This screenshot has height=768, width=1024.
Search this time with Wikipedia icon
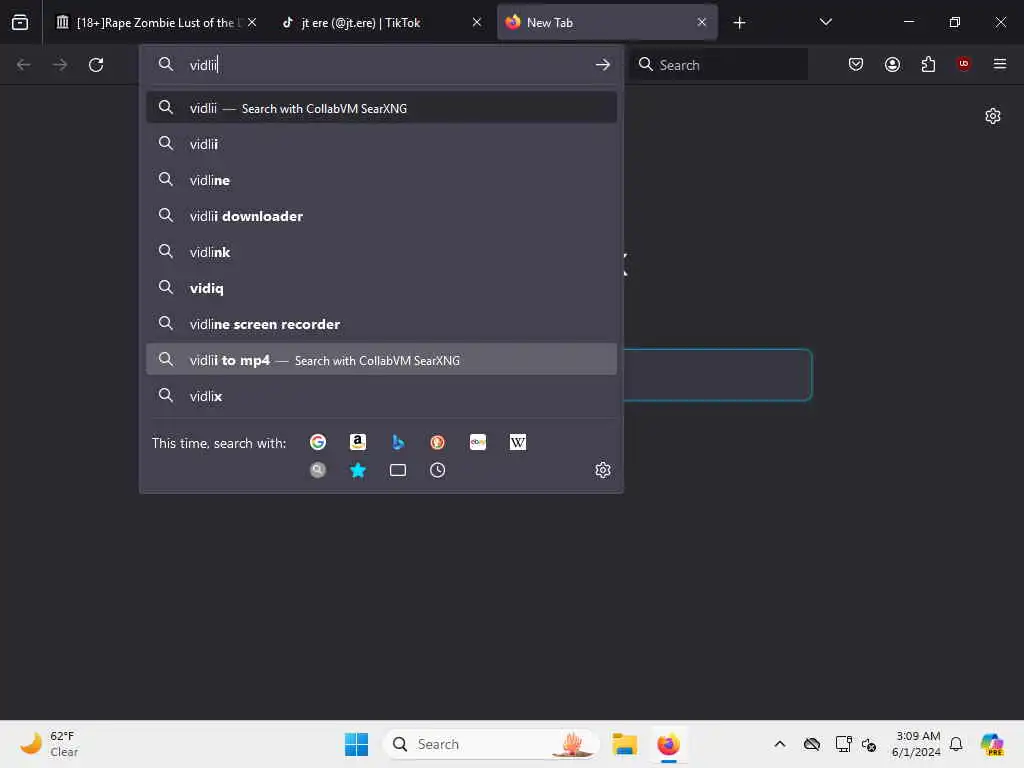click(x=518, y=442)
